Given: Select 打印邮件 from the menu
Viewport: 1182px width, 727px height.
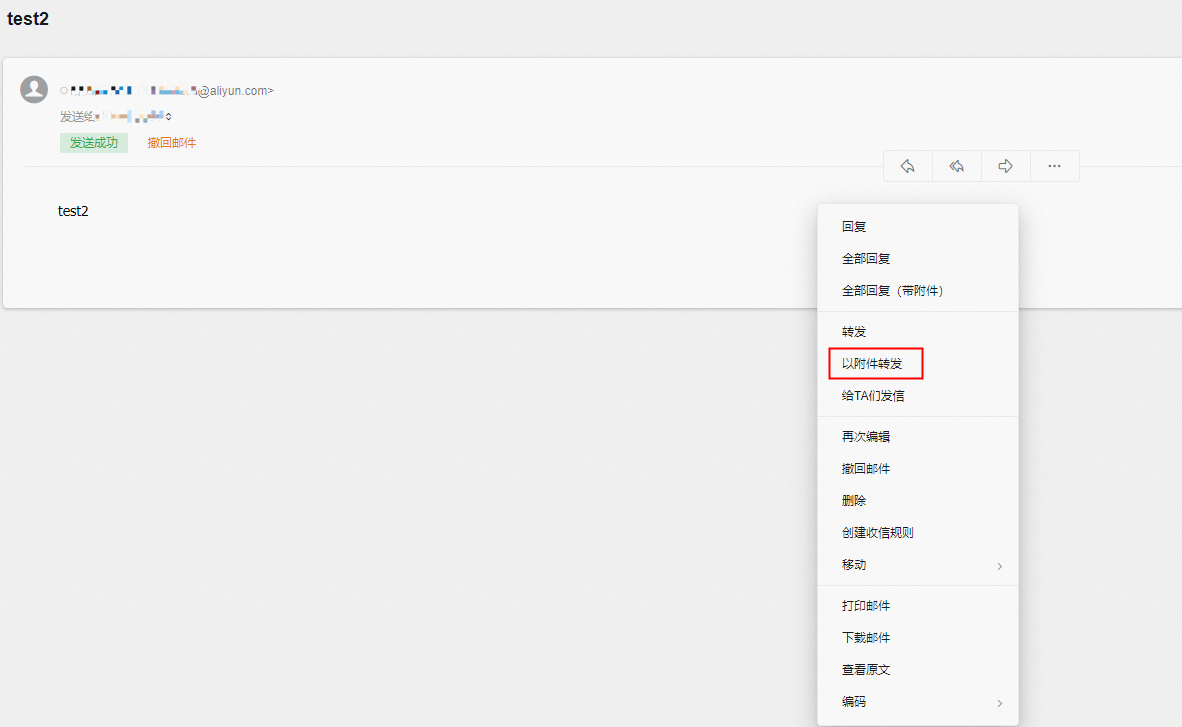Looking at the screenshot, I should point(866,606).
